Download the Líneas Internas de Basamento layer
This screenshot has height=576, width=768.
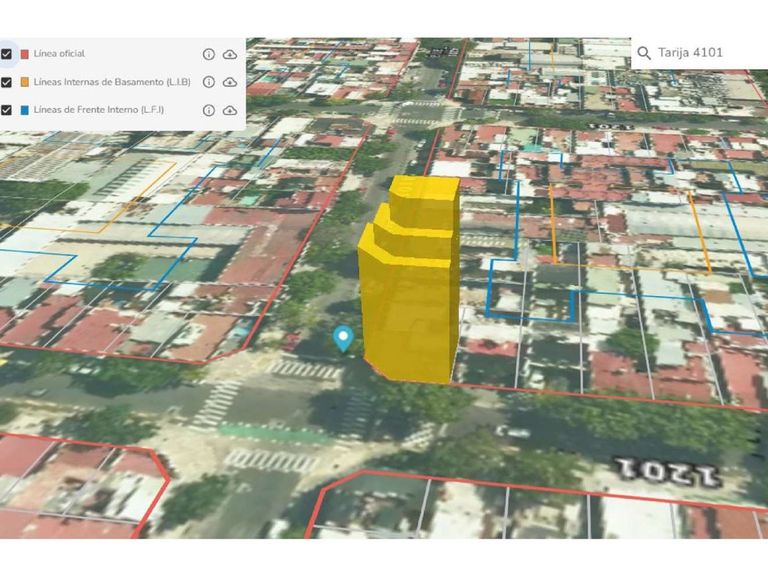pos(230,82)
